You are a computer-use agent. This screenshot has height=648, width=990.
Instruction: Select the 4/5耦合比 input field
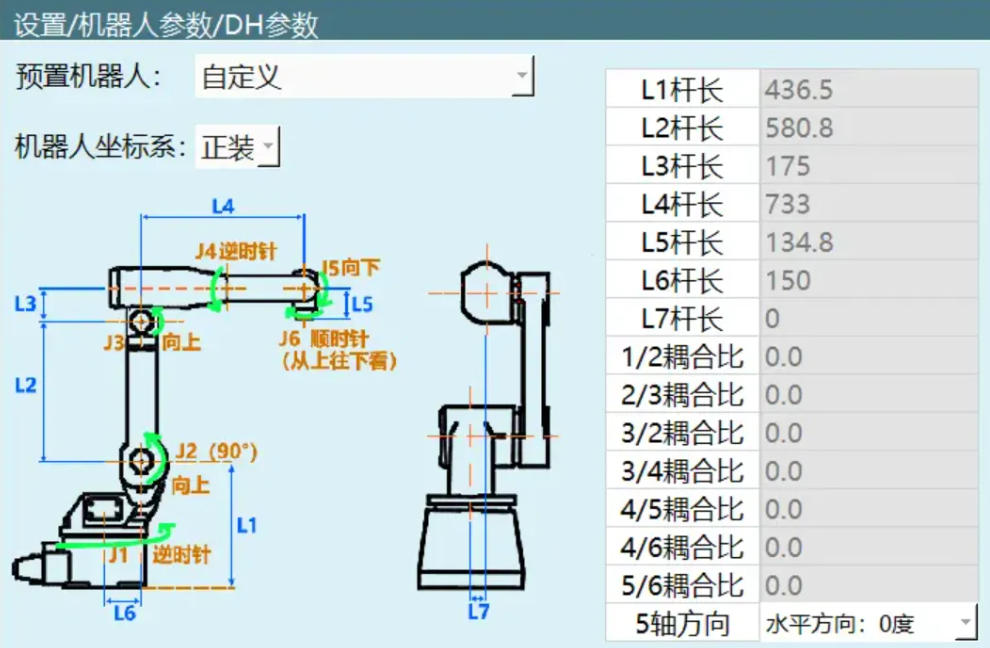(x=867, y=509)
